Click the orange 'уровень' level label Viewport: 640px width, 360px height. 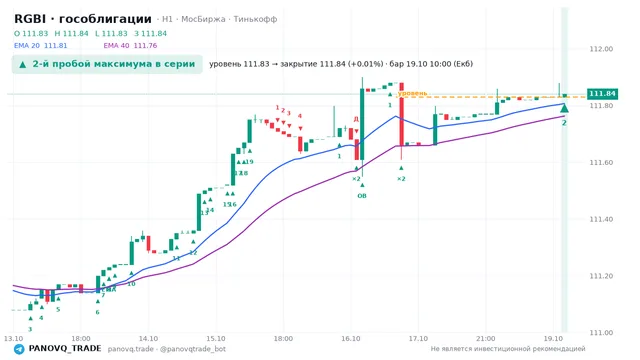[x=412, y=93]
